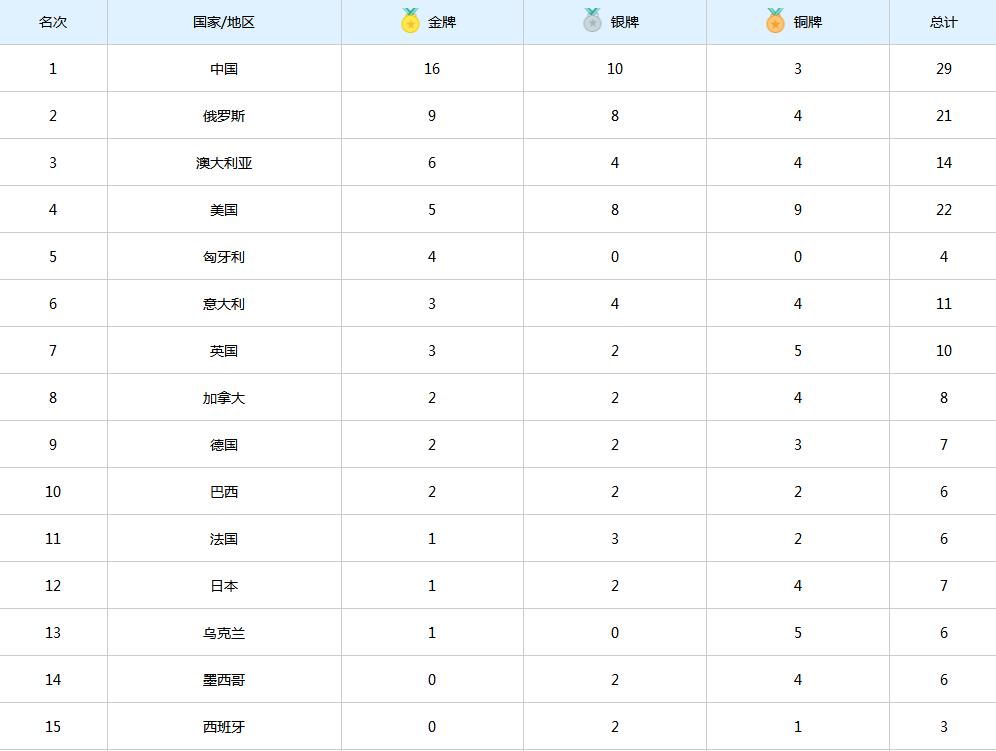Open the 美国 row entry
Viewport: 996px width, 751px height.
(224, 210)
